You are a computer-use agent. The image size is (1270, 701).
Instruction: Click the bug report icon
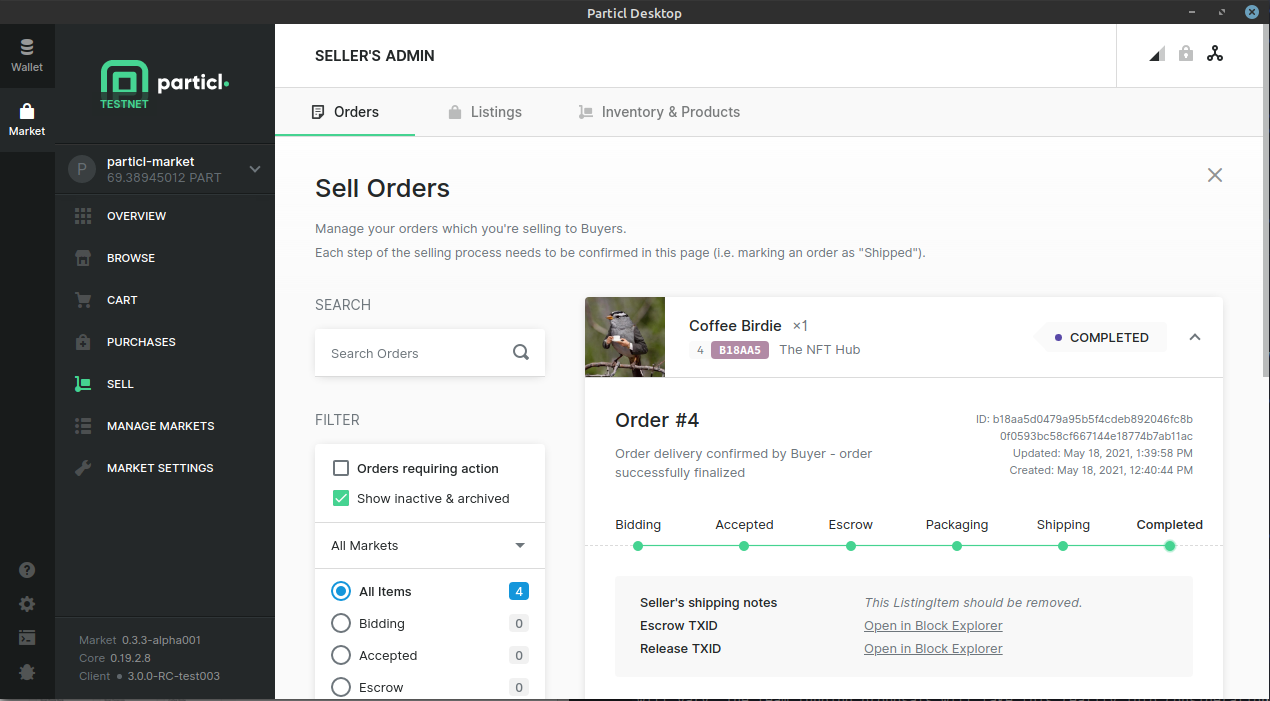pos(27,672)
